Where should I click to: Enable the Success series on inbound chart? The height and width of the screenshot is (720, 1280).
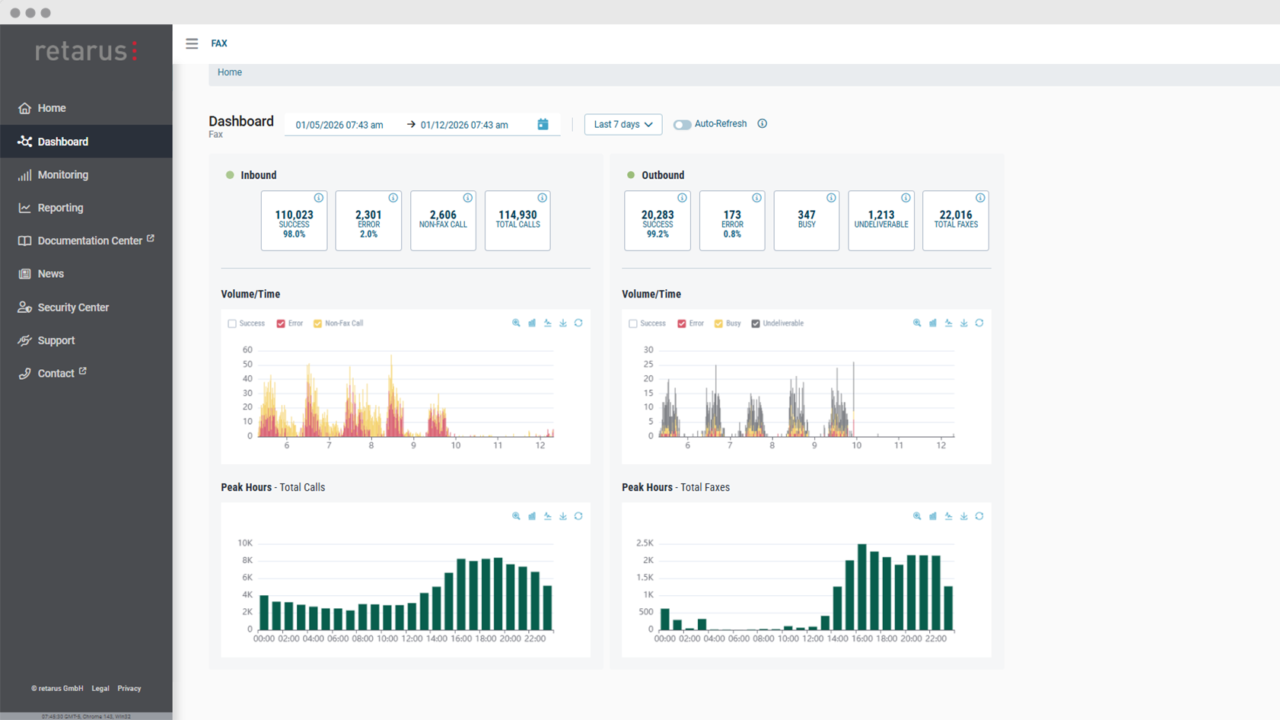pyautogui.click(x=232, y=323)
